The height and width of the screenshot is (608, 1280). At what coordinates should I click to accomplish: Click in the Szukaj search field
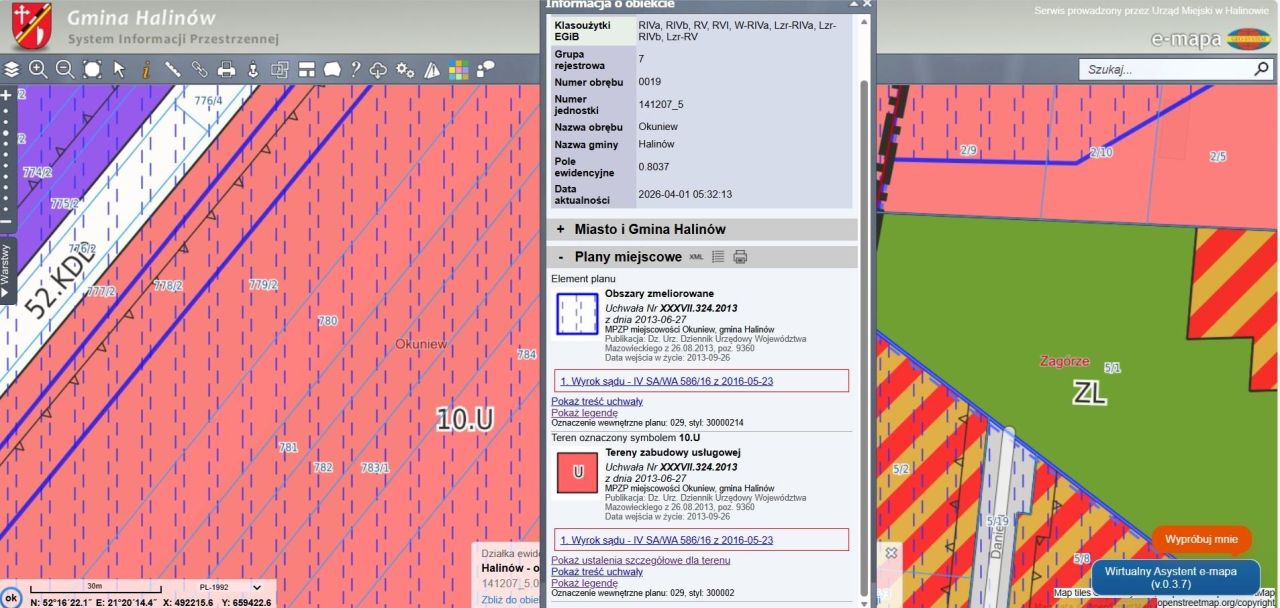[1163, 70]
